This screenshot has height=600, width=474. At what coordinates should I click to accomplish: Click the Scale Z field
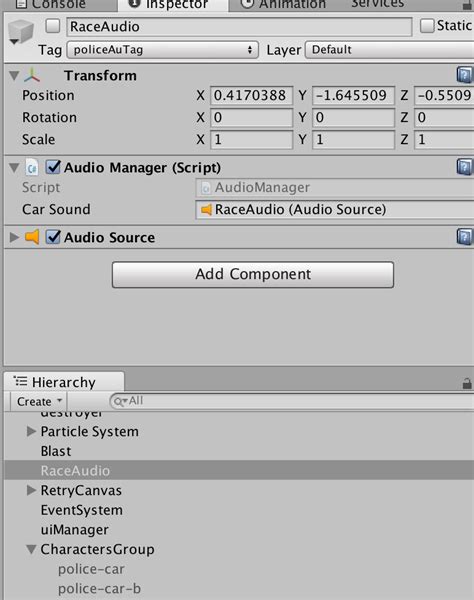[444, 140]
